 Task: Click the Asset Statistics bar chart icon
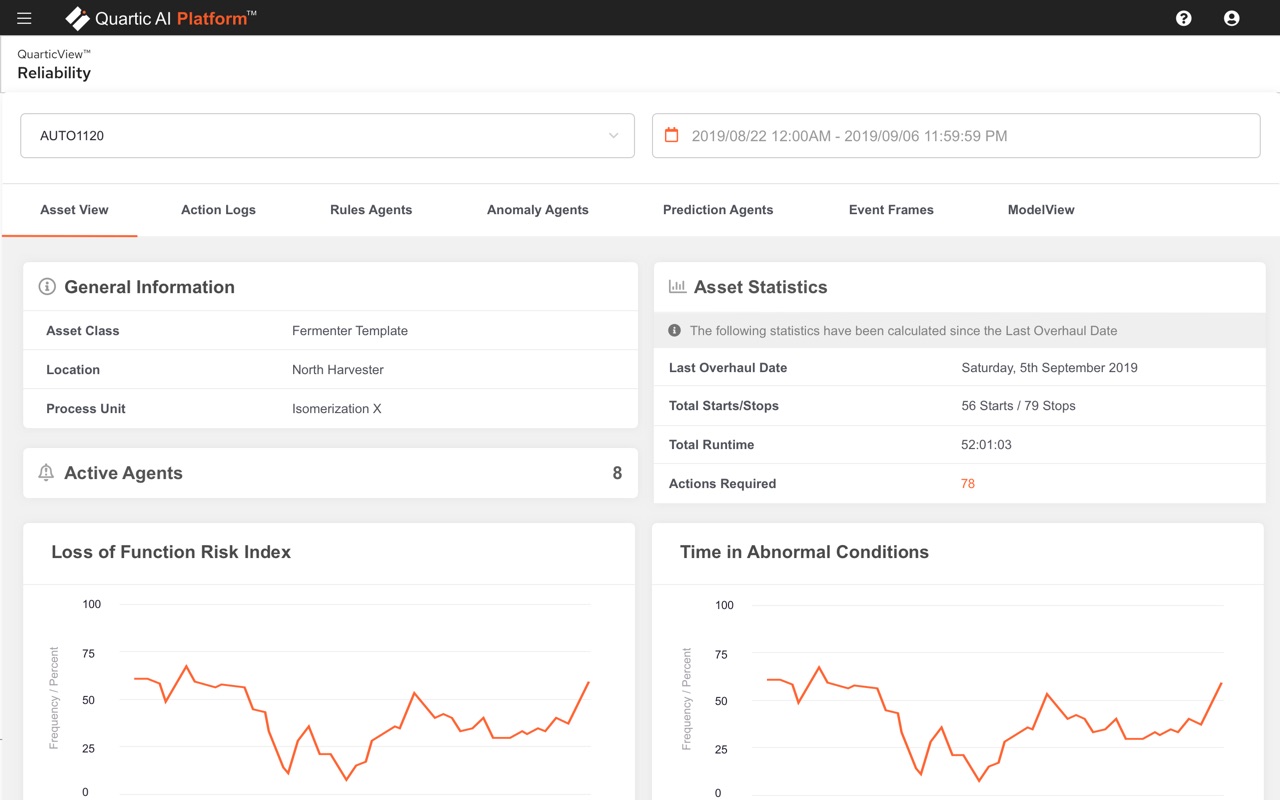[677, 287]
